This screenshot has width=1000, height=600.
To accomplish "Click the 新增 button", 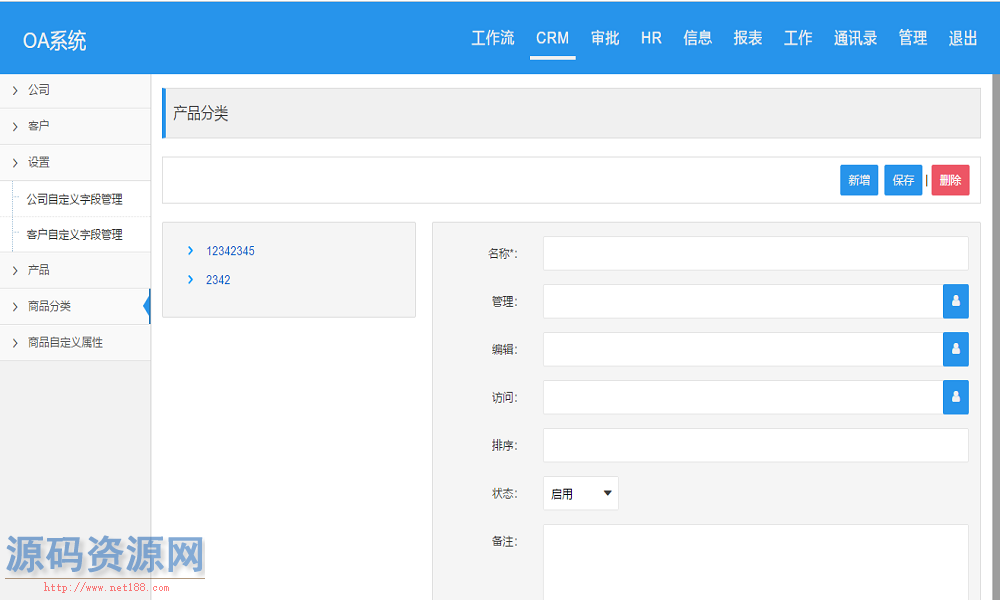I will pyautogui.click(x=858, y=180).
